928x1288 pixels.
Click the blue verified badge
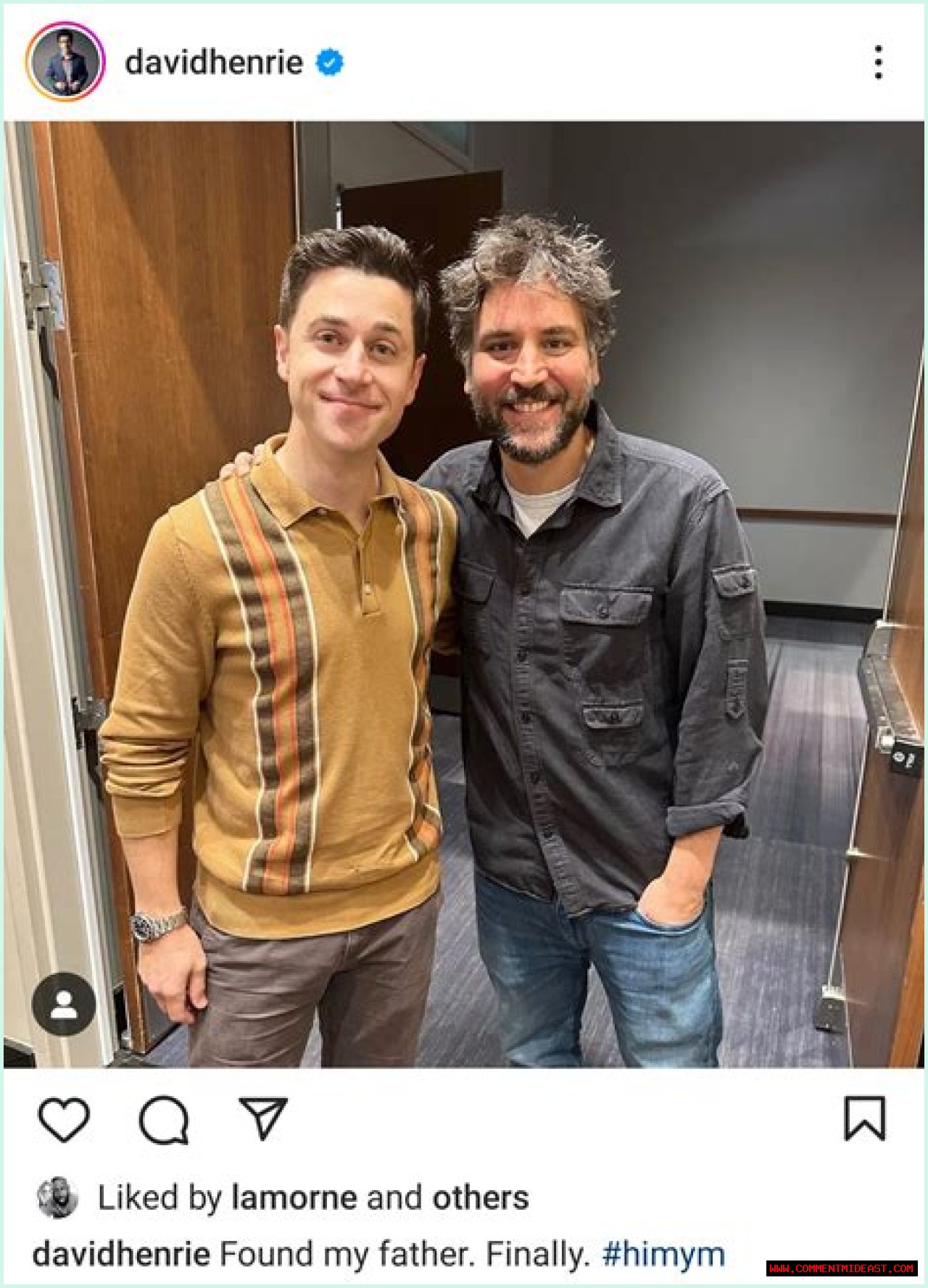click(x=330, y=62)
